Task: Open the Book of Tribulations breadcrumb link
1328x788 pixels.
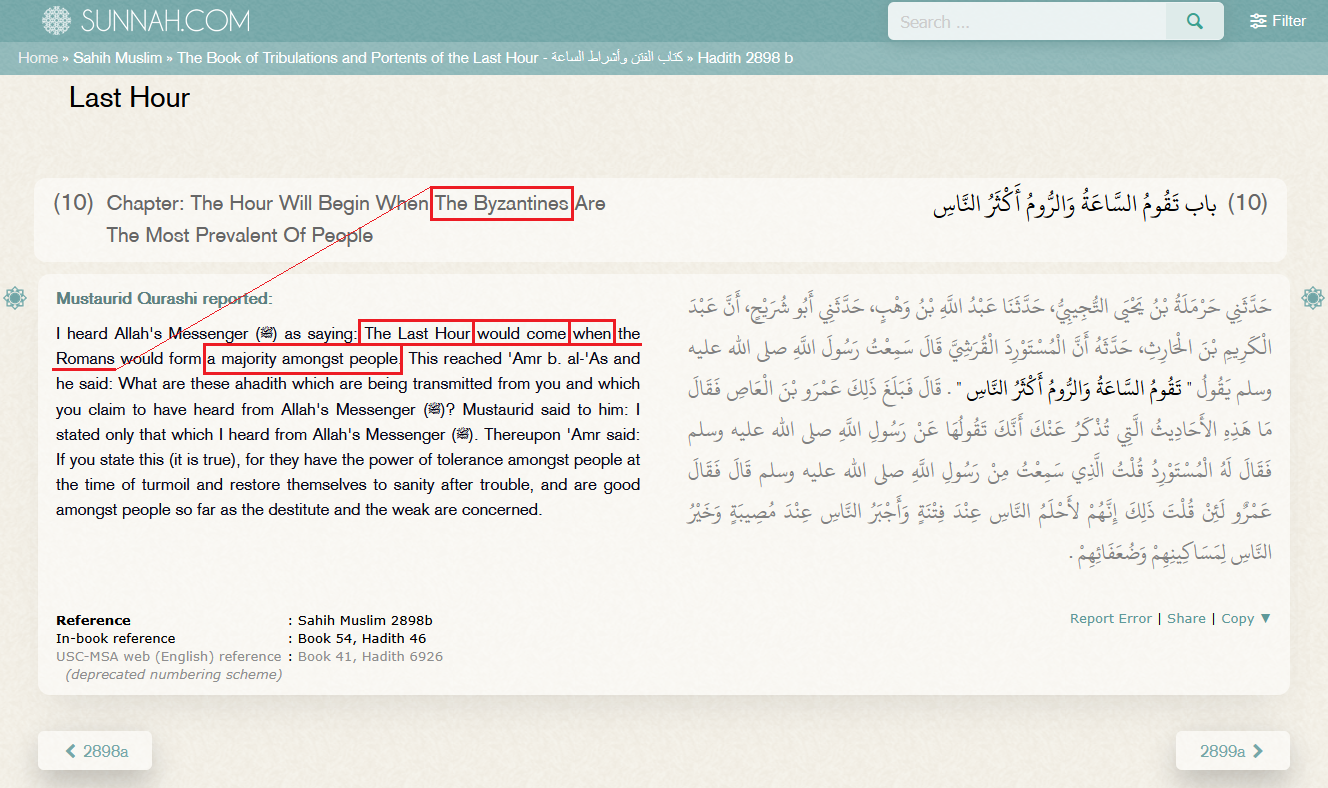Action: (x=430, y=58)
